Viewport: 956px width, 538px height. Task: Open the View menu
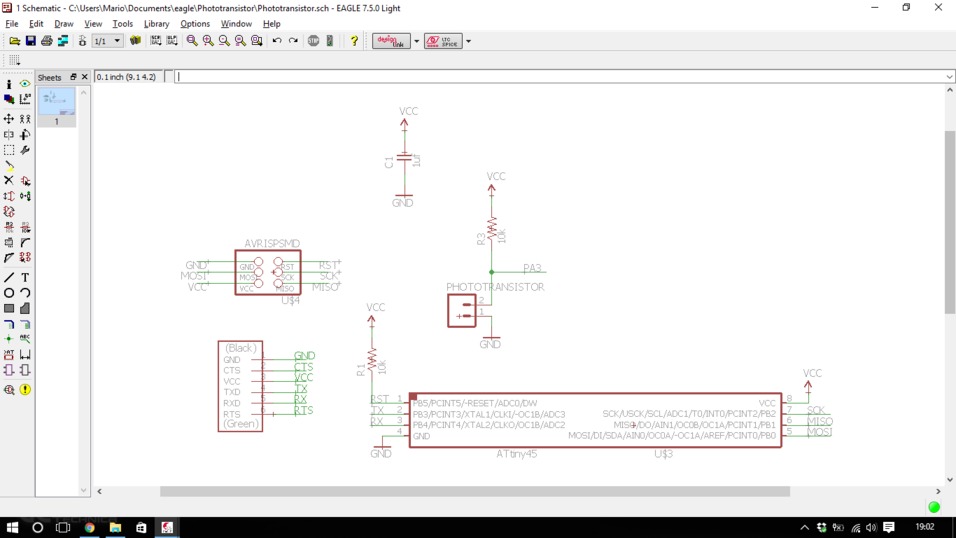coord(93,24)
